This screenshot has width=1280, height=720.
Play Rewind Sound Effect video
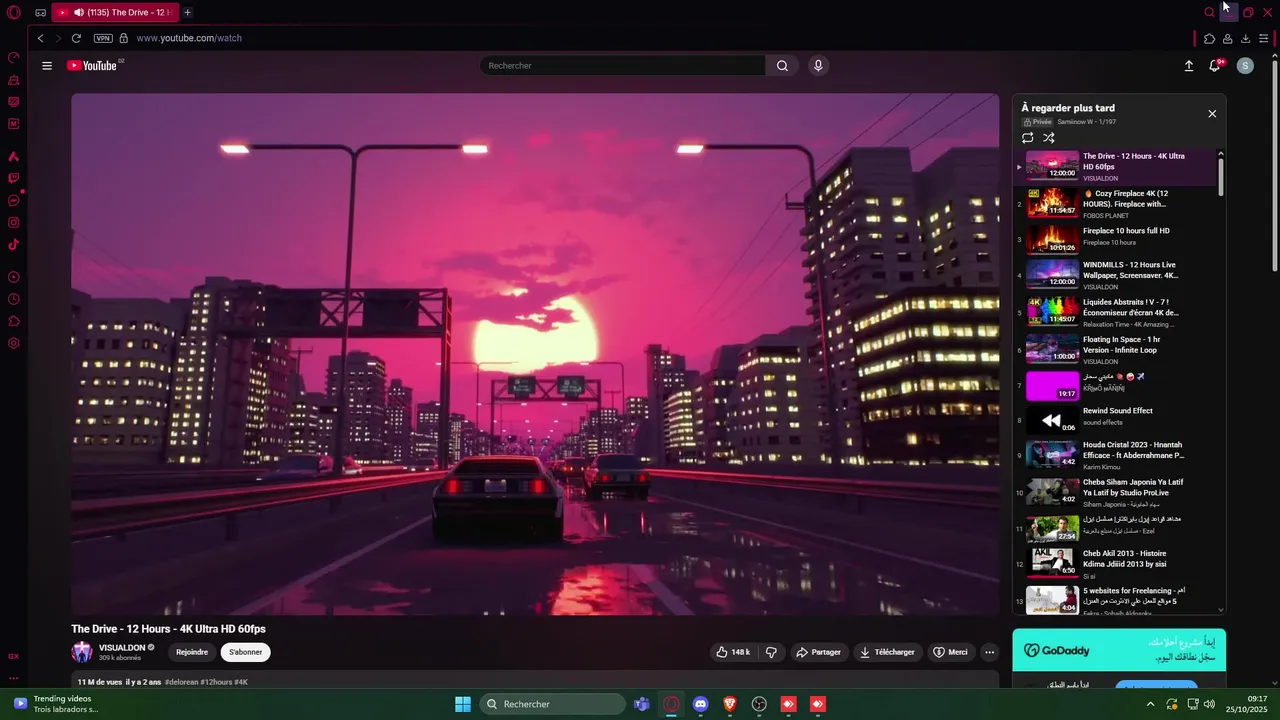tap(1116, 420)
